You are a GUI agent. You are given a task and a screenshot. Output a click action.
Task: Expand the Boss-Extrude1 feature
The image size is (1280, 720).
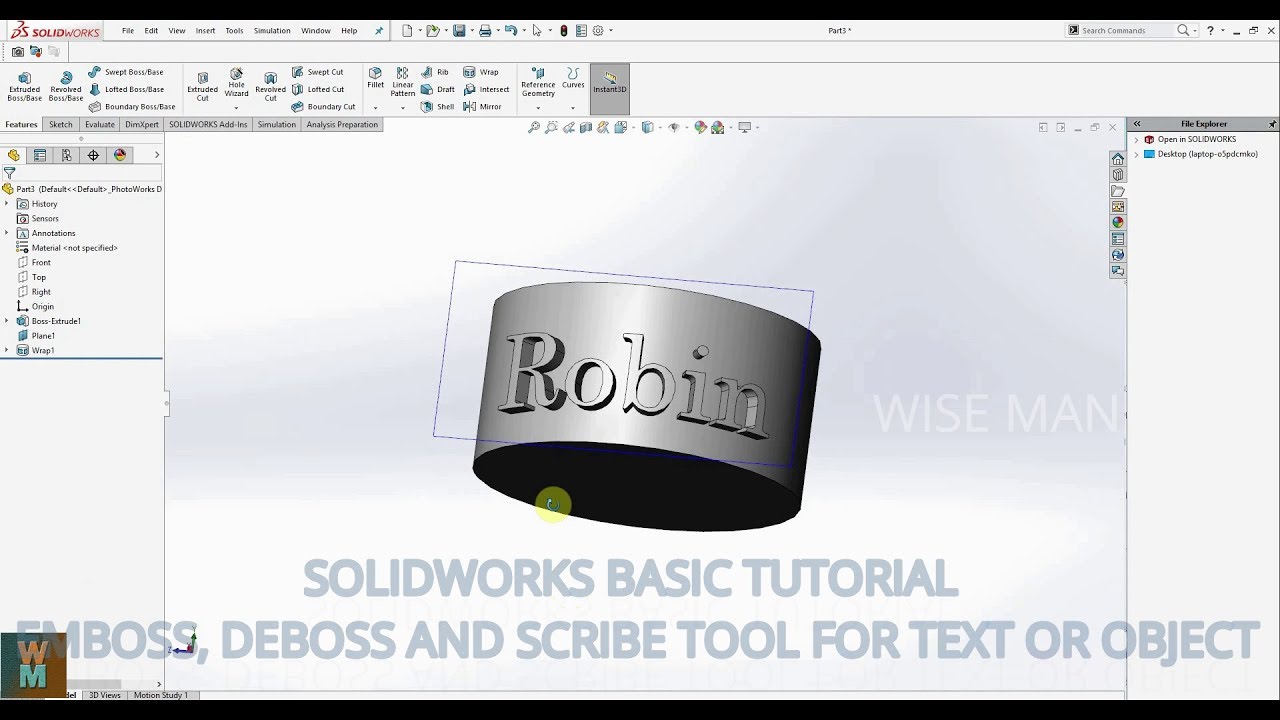point(7,321)
